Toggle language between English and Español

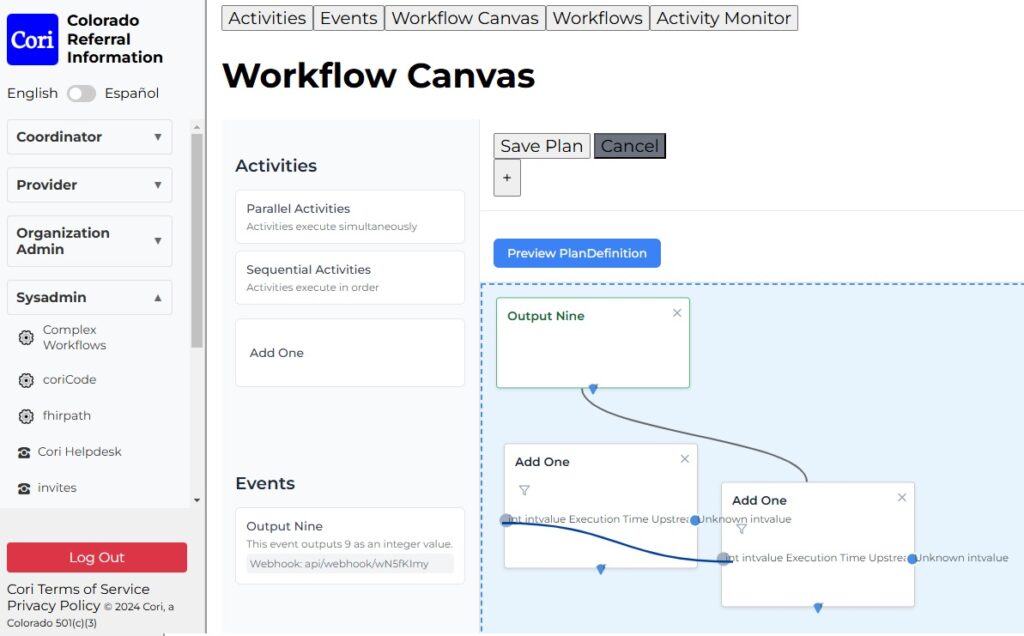tap(81, 93)
